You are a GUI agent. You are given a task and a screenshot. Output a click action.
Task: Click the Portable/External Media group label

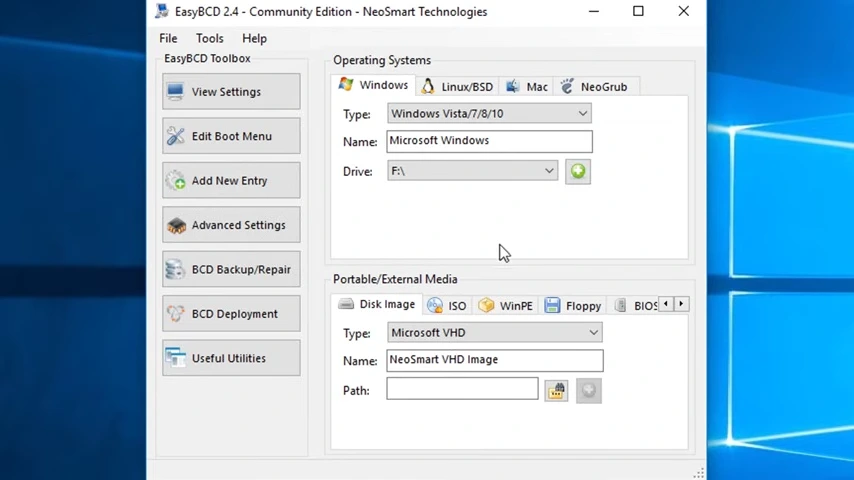click(x=395, y=280)
